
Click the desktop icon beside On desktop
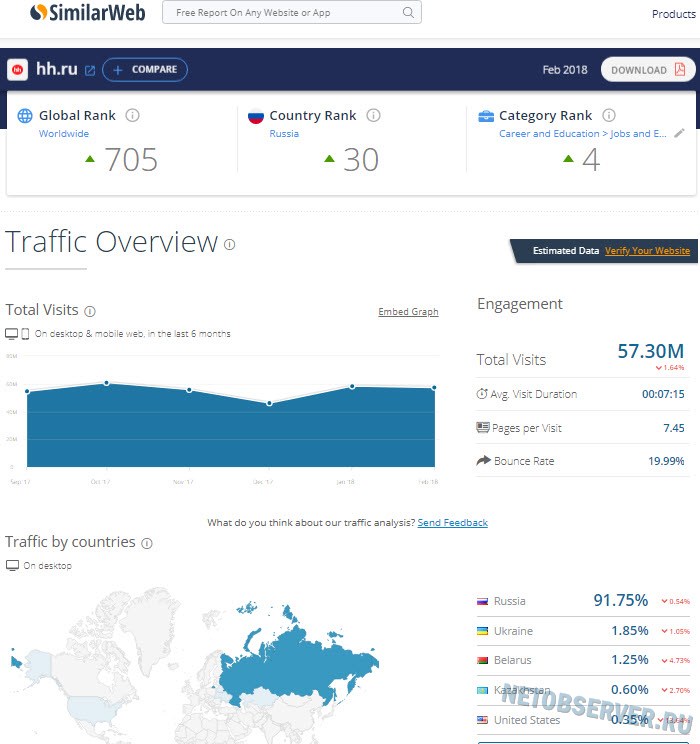[12, 566]
